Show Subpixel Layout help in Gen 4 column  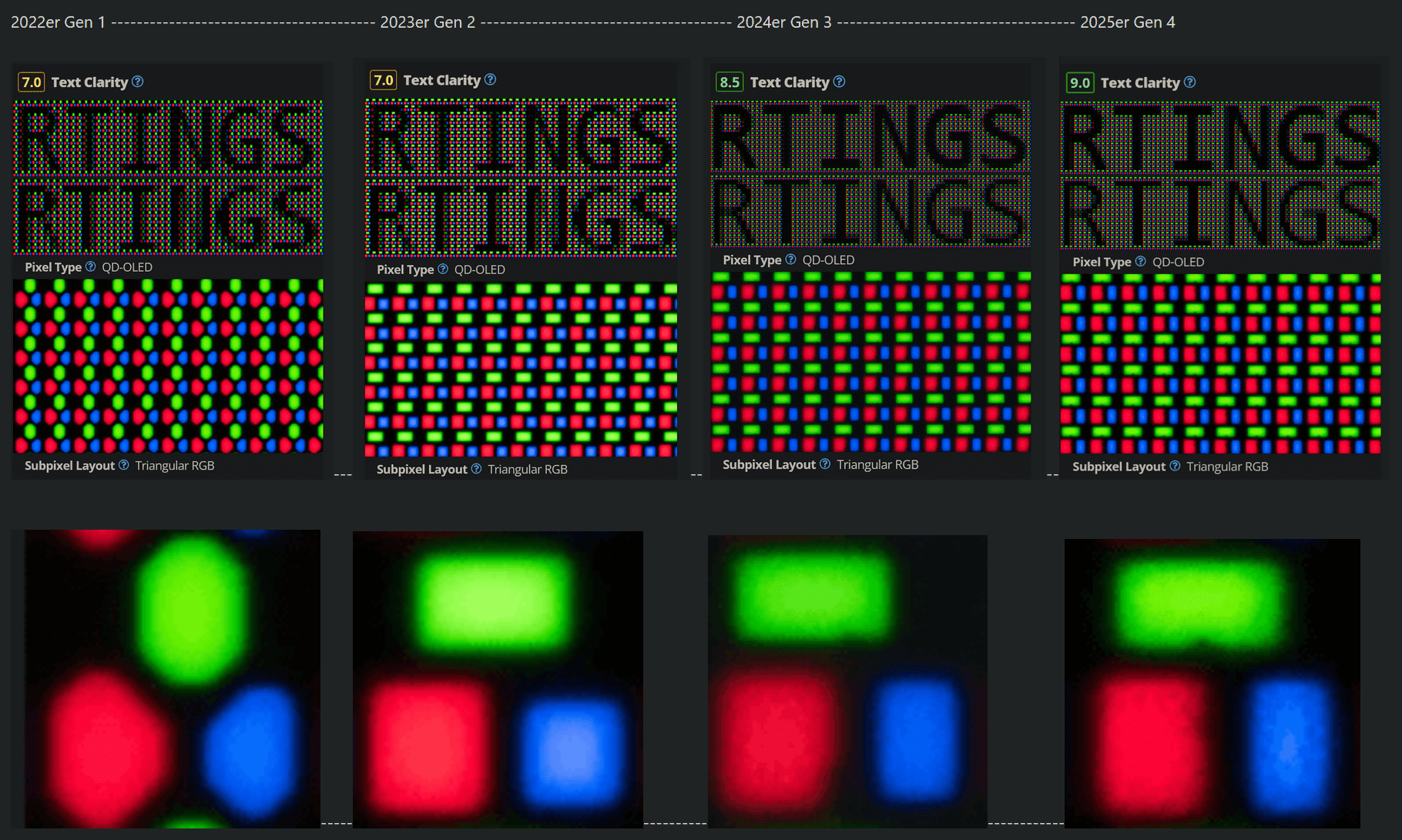[x=1175, y=466]
